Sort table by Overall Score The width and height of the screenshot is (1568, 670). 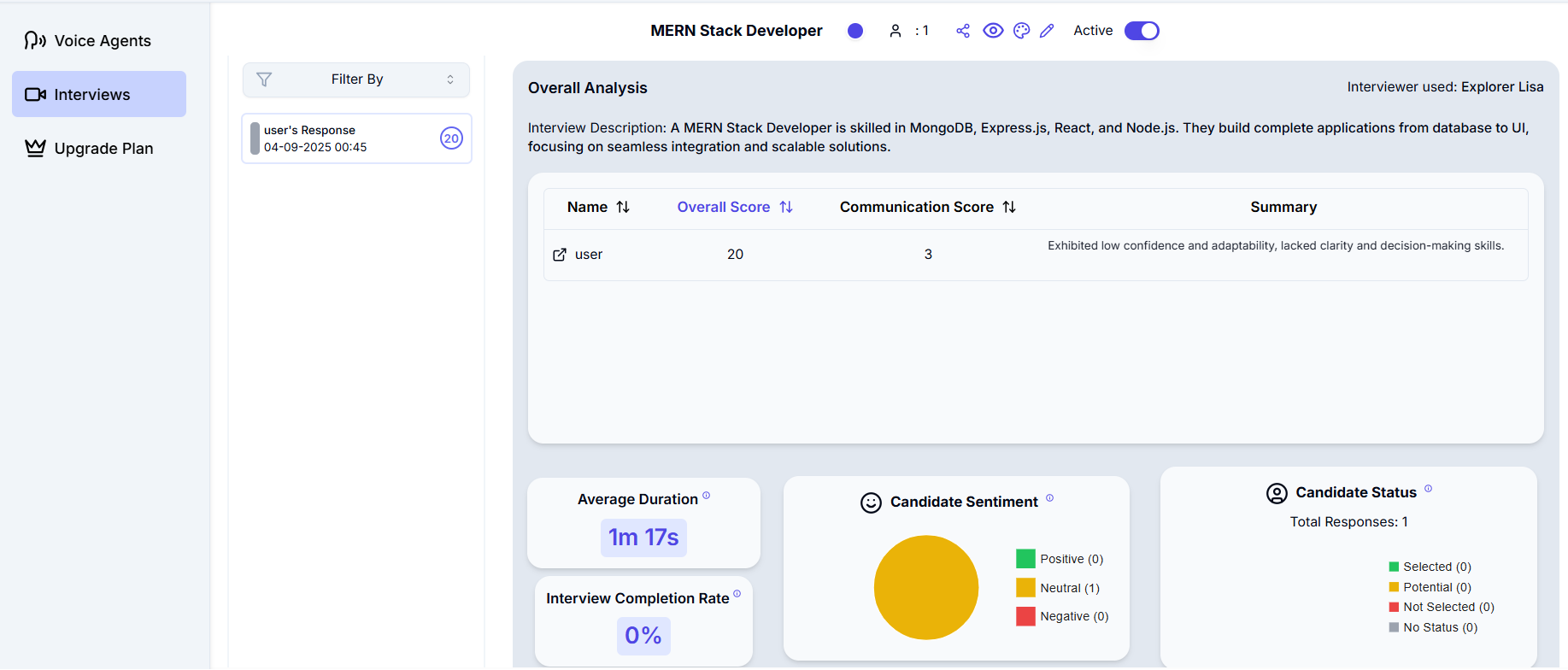click(x=786, y=207)
